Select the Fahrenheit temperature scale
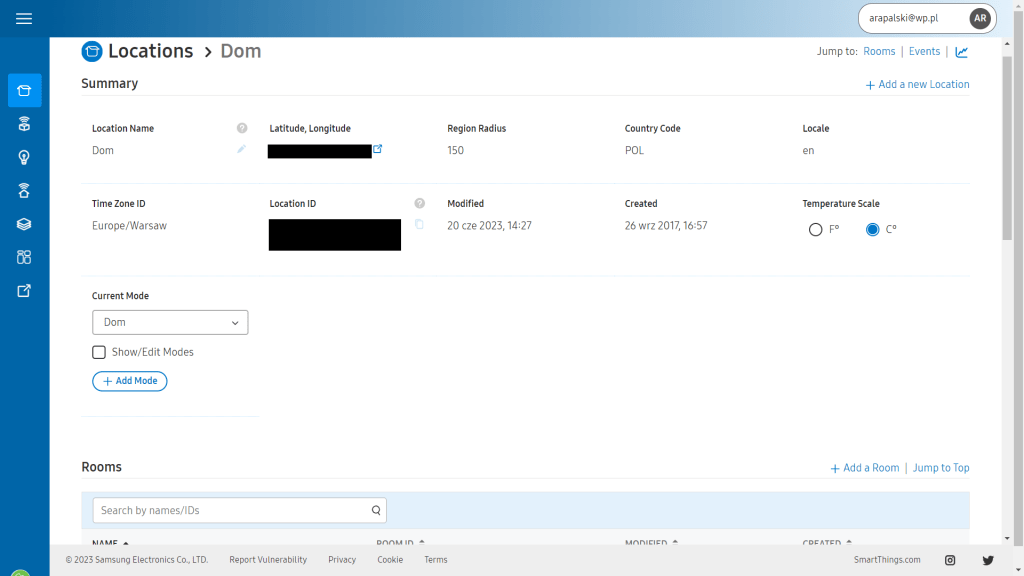This screenshot has height=576, width=1024. 816,230
